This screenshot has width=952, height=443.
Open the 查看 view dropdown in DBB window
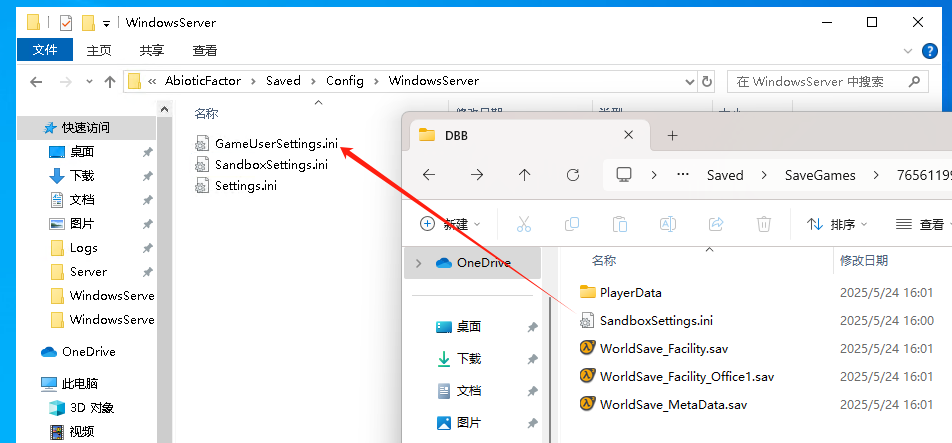click(x=923, y=225)
